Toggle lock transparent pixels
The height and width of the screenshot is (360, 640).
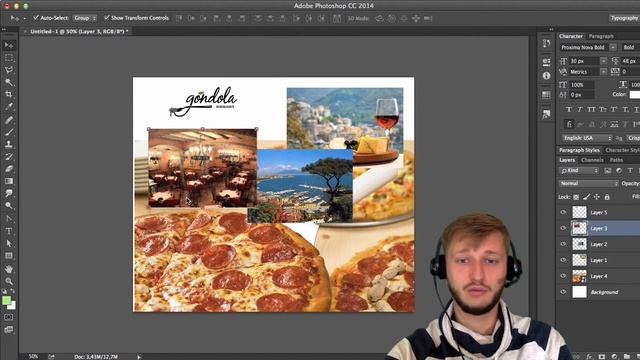coord(576,197)
